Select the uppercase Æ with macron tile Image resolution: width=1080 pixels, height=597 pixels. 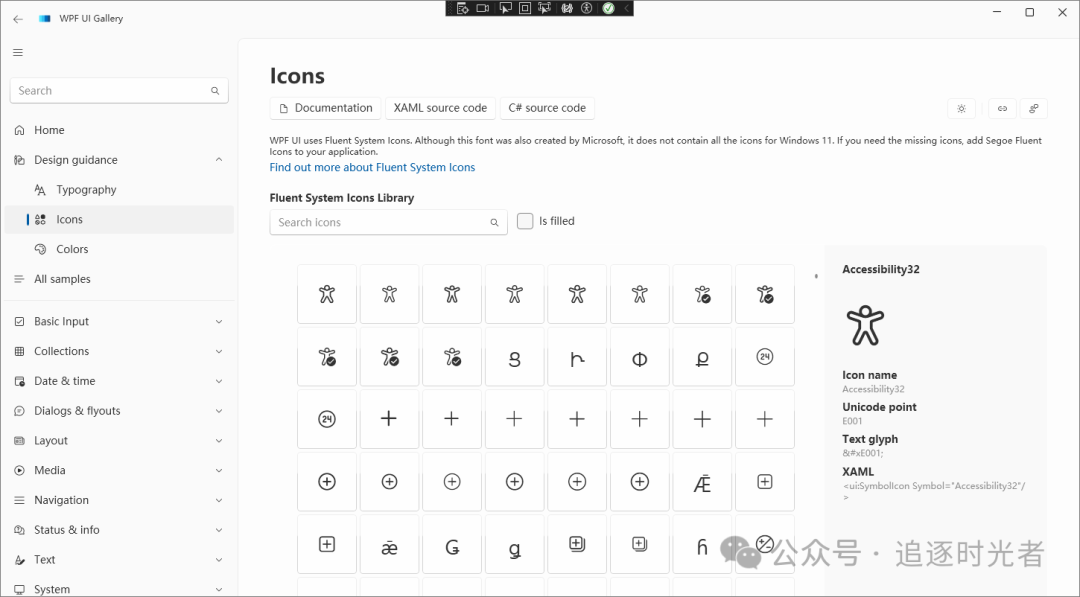pyautogui.click(x=702, y=482)
